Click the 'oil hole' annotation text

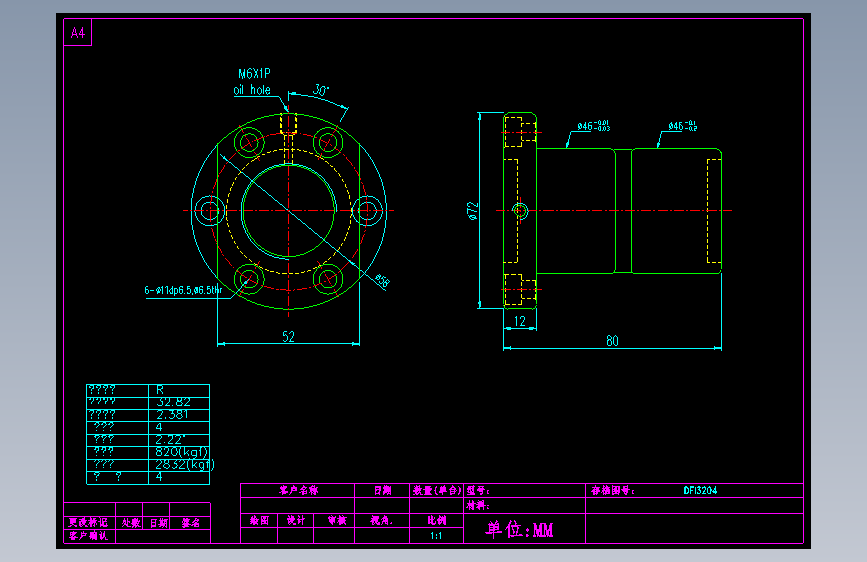point(252,90)
